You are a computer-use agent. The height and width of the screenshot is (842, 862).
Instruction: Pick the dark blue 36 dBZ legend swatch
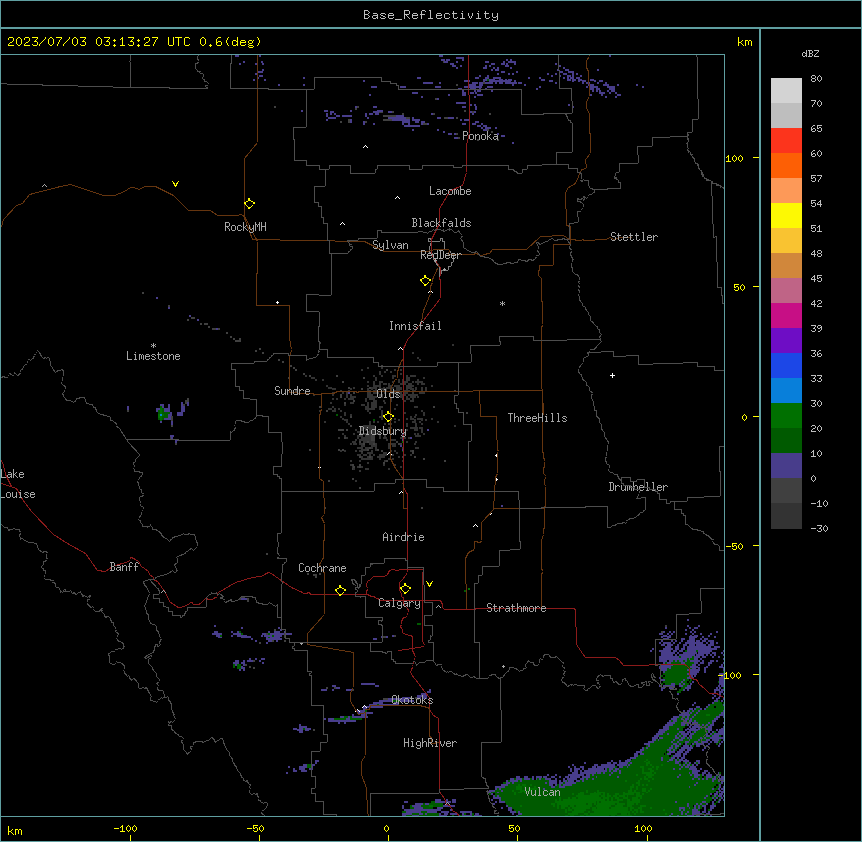click(786, 365)
